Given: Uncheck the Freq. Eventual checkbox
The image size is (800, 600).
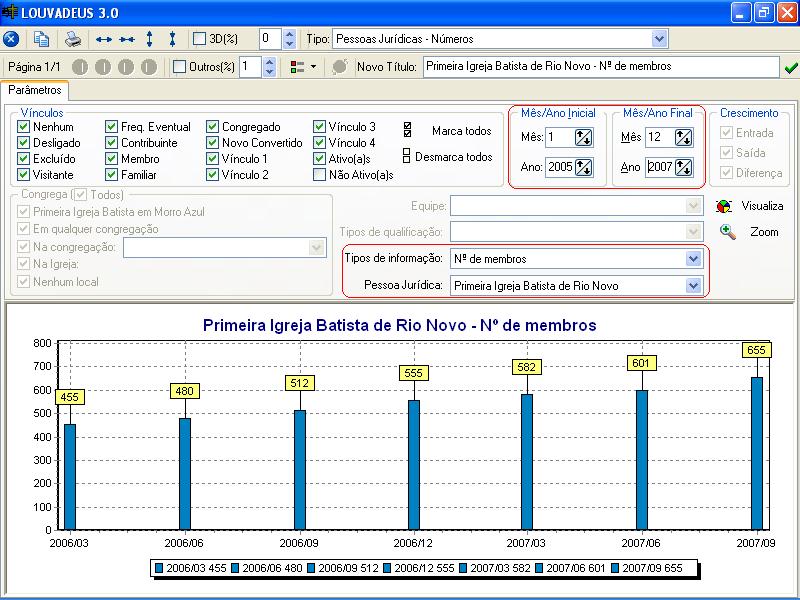Looking at the screenshot, I should coord(111,127).
